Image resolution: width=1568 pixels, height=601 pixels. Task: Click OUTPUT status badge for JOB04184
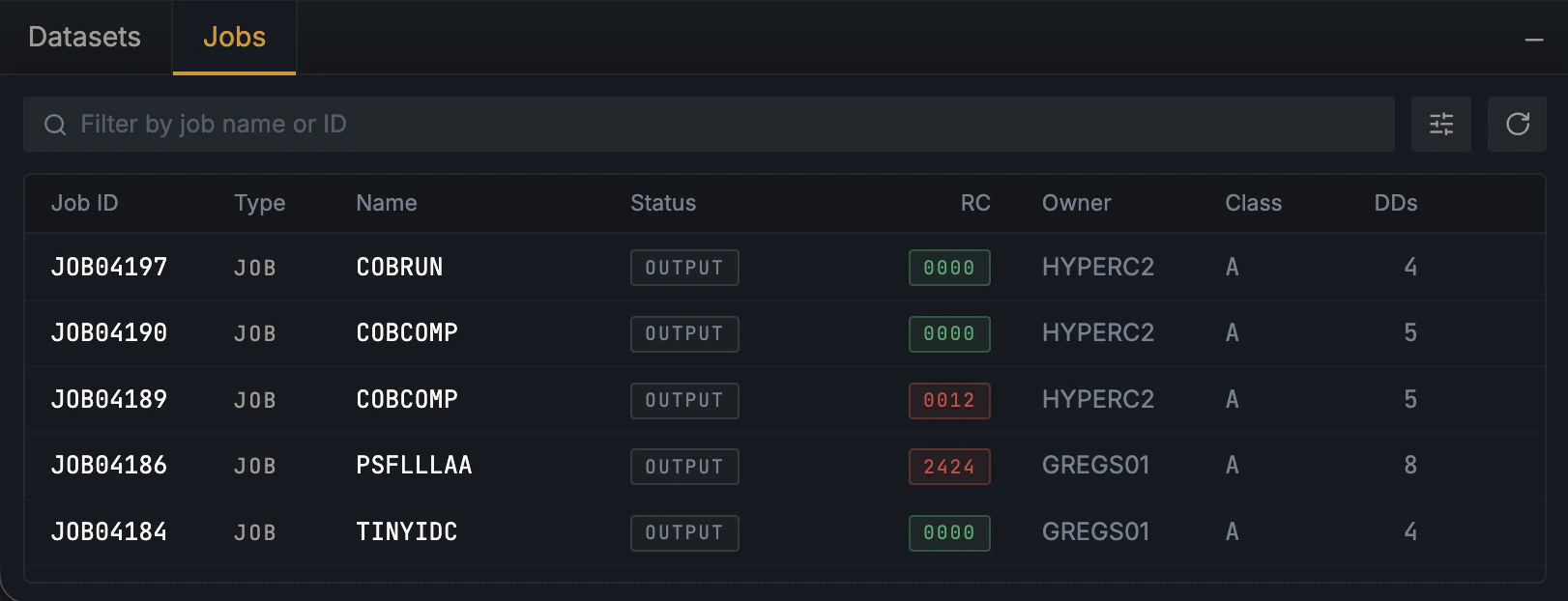(684, 532)
